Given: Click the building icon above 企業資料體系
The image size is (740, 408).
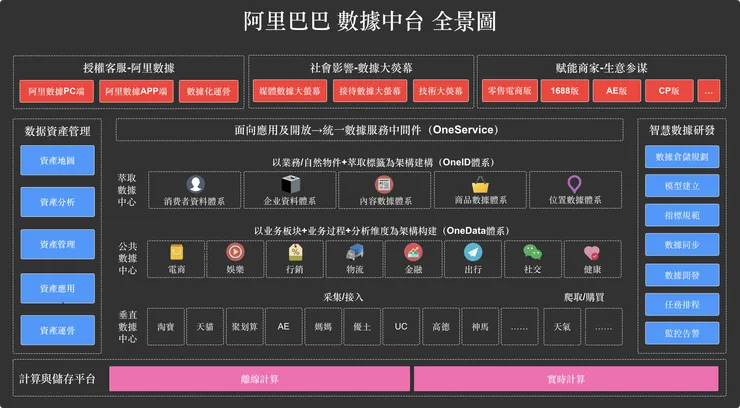Looking at the screenshot, I should [x=291, y=185].
